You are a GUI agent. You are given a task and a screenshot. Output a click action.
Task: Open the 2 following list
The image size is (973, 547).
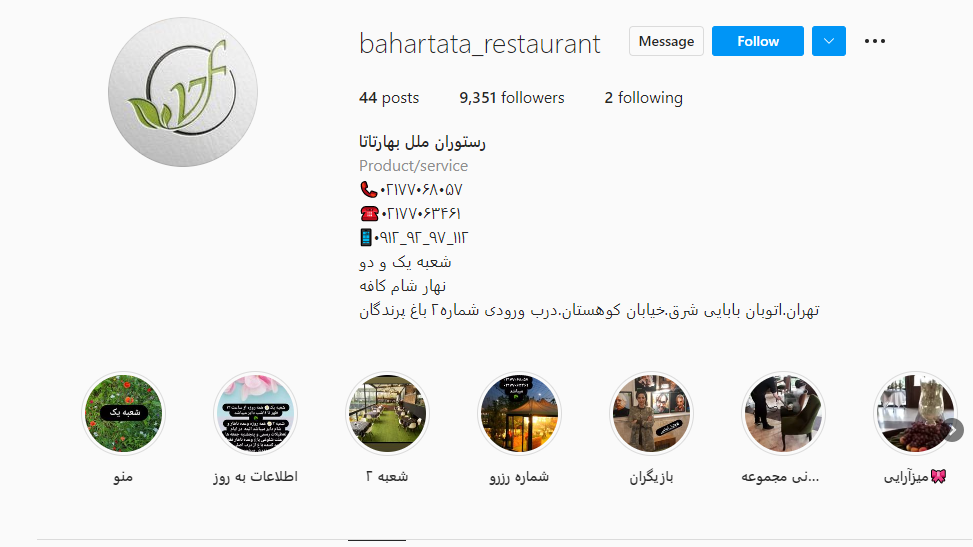(643, 97)
